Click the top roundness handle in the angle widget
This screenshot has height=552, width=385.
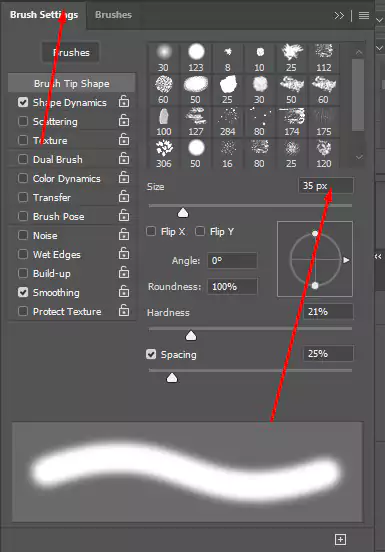315,233
